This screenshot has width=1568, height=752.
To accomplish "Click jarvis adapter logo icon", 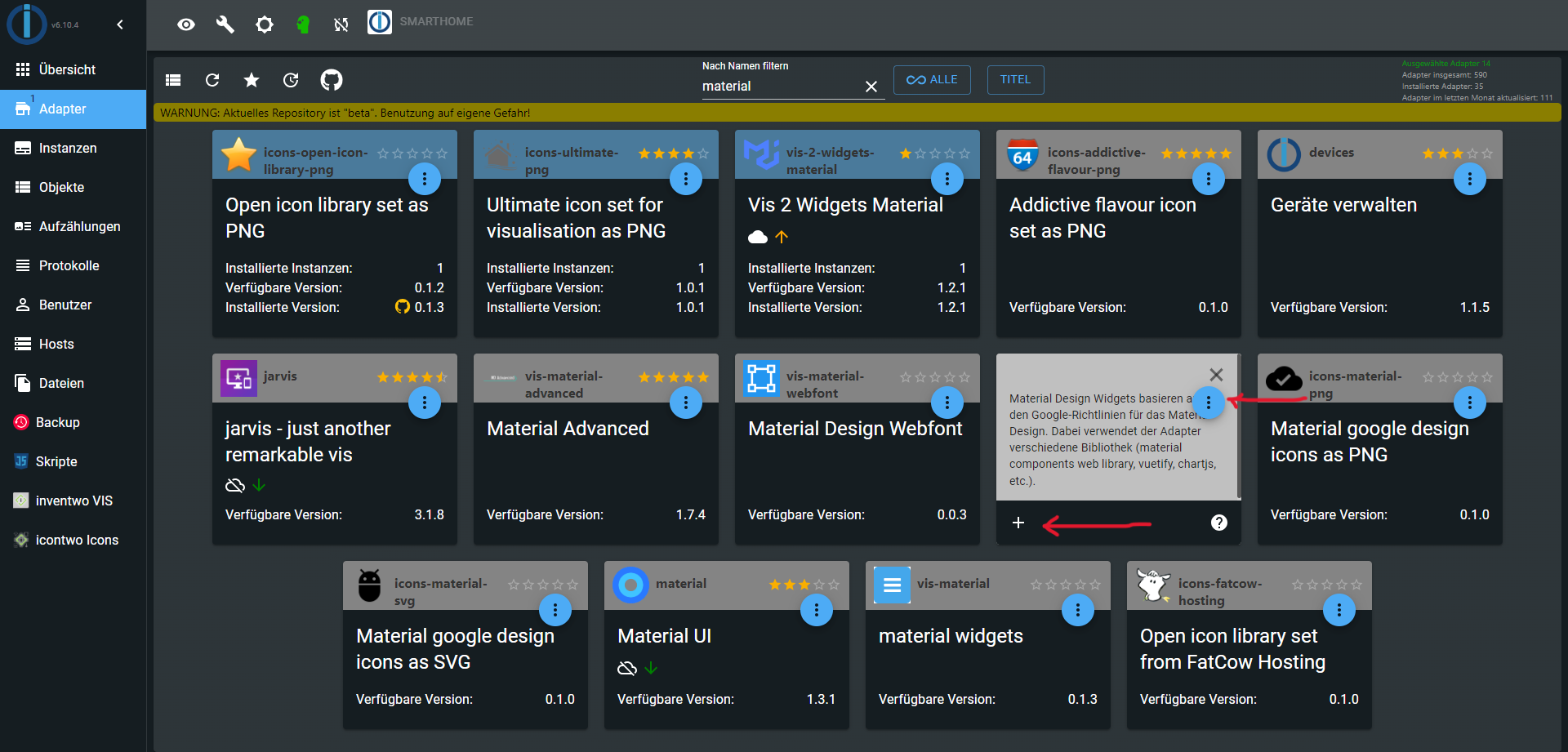I will pos(238,378).
